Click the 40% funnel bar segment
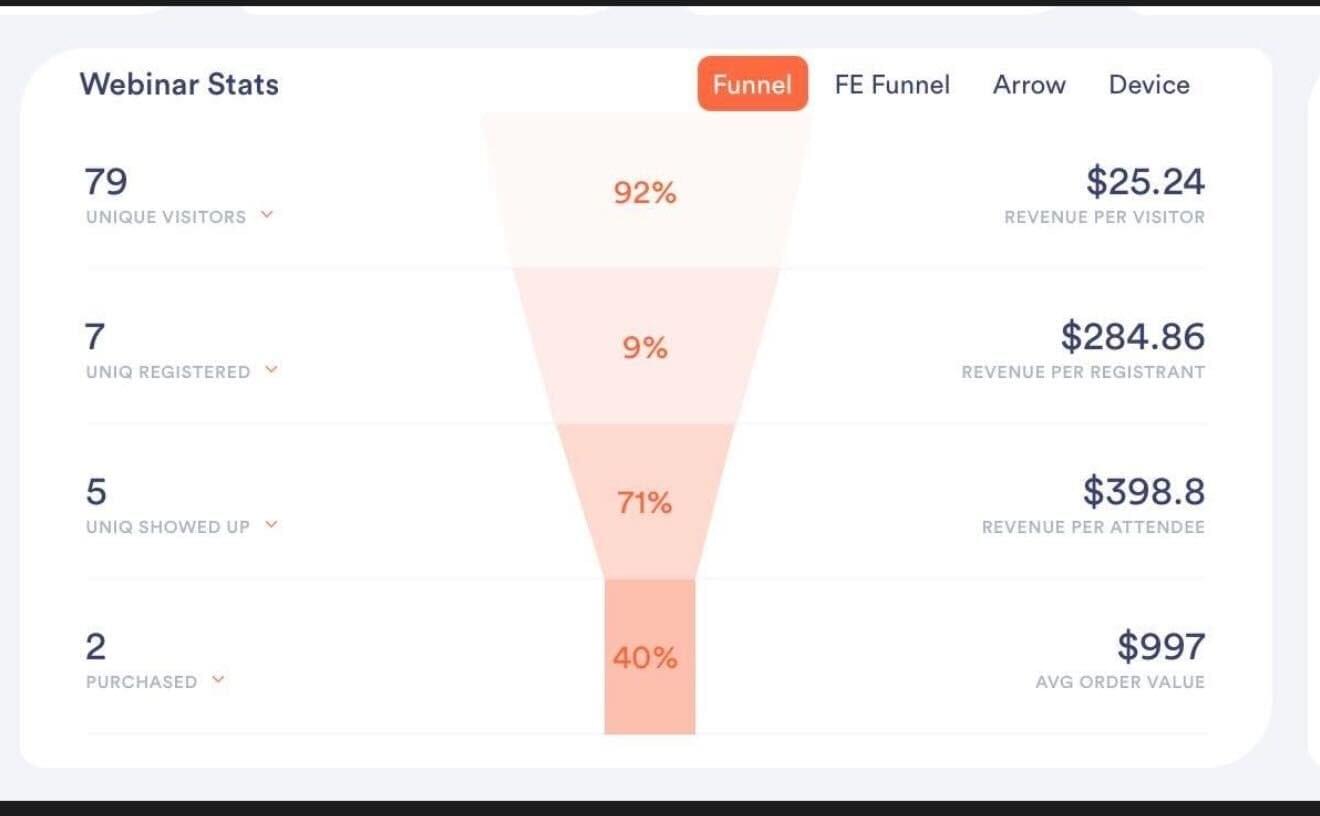The height and width of the screenshot is (816, 1320). (x=645, y=657)
